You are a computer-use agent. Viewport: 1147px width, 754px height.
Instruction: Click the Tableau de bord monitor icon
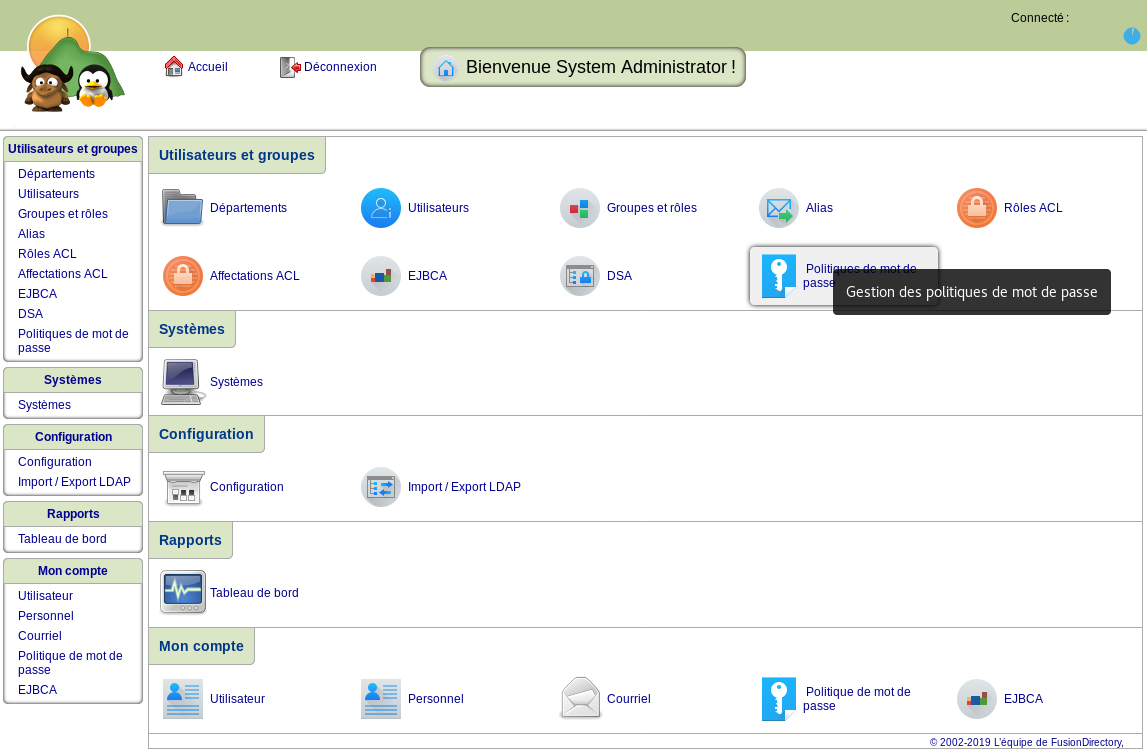pos(182,592)
